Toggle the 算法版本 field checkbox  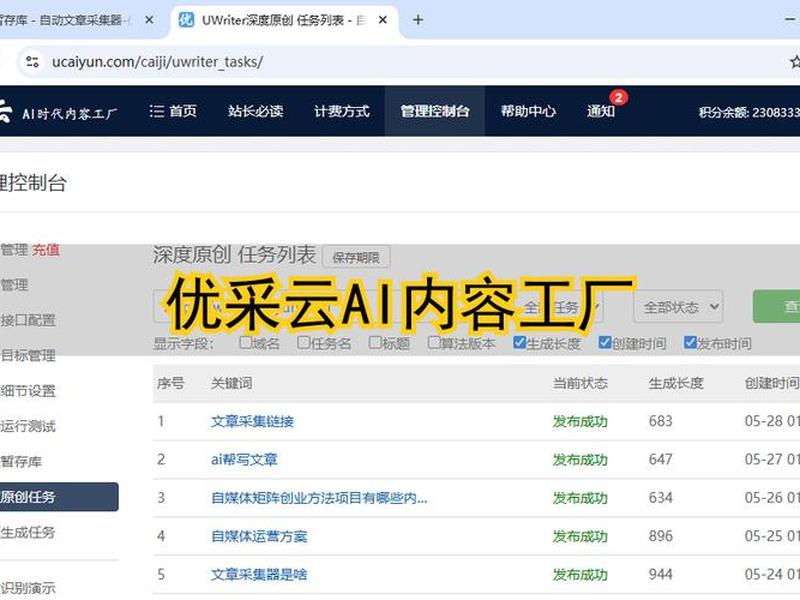click(434, 342)
